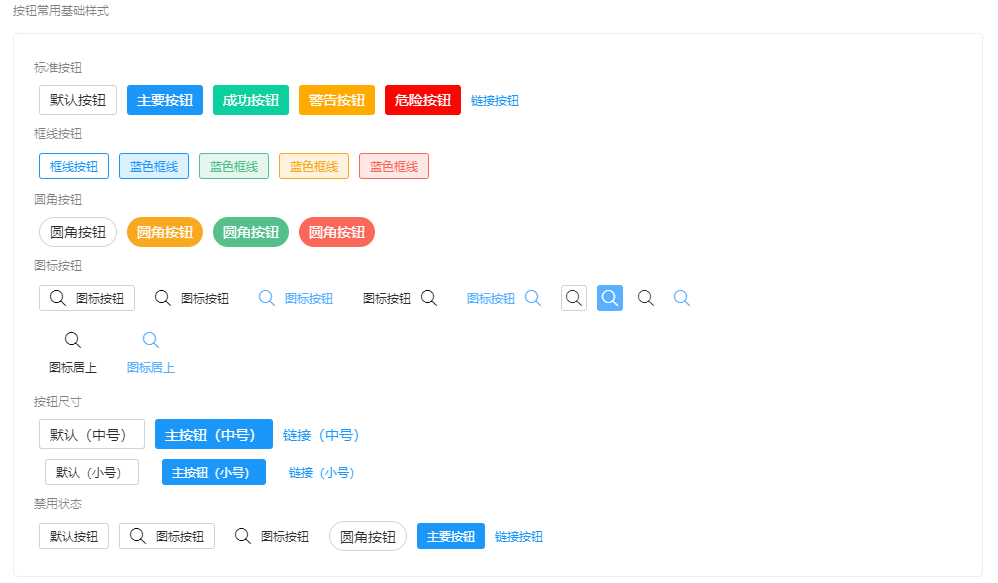Viewport: 998px width, 583px height.
Task: Click the red 危险按钮 button
Action: pyautogui.click(x=423, y=100)
